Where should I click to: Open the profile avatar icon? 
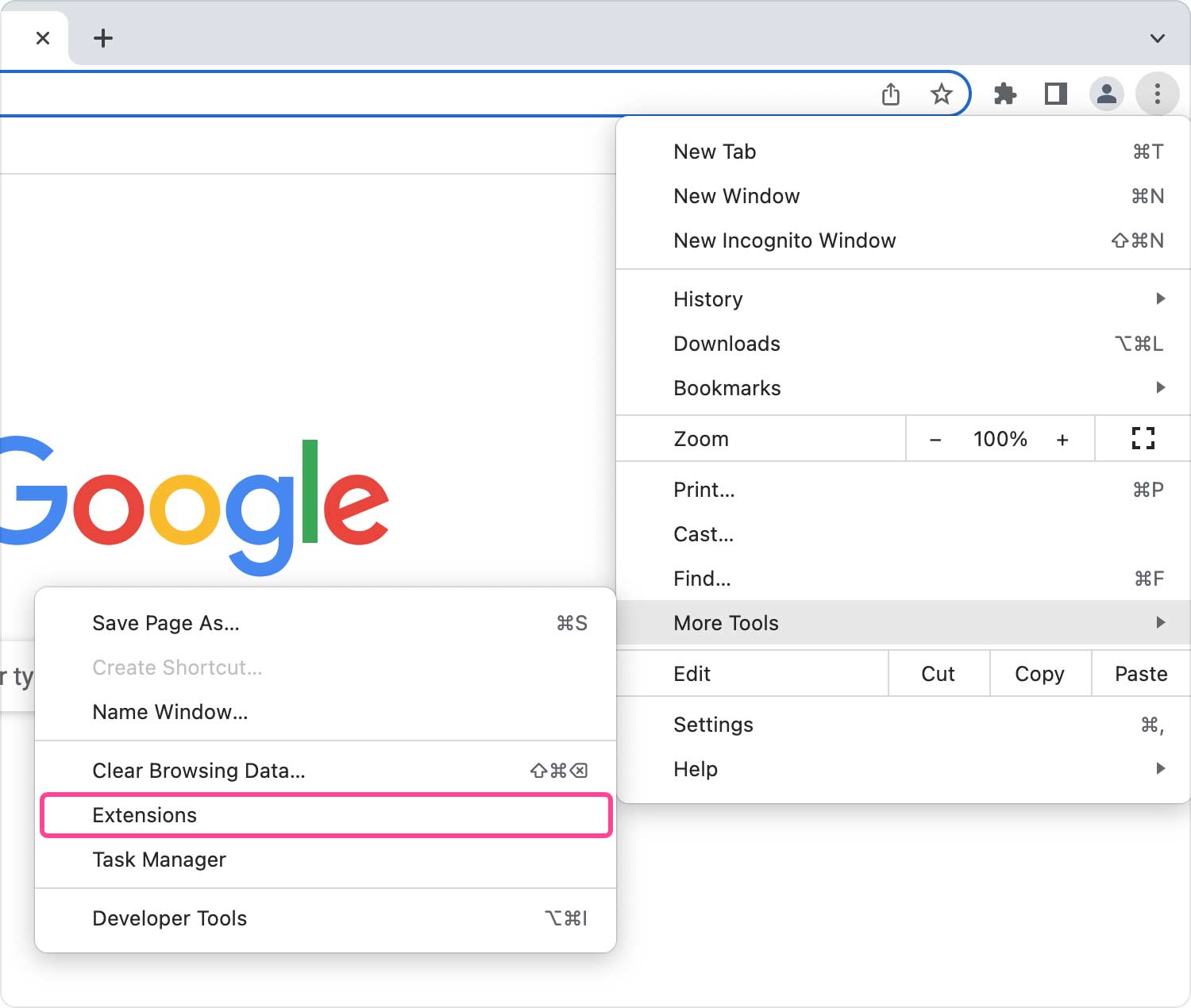(1107, 94)
